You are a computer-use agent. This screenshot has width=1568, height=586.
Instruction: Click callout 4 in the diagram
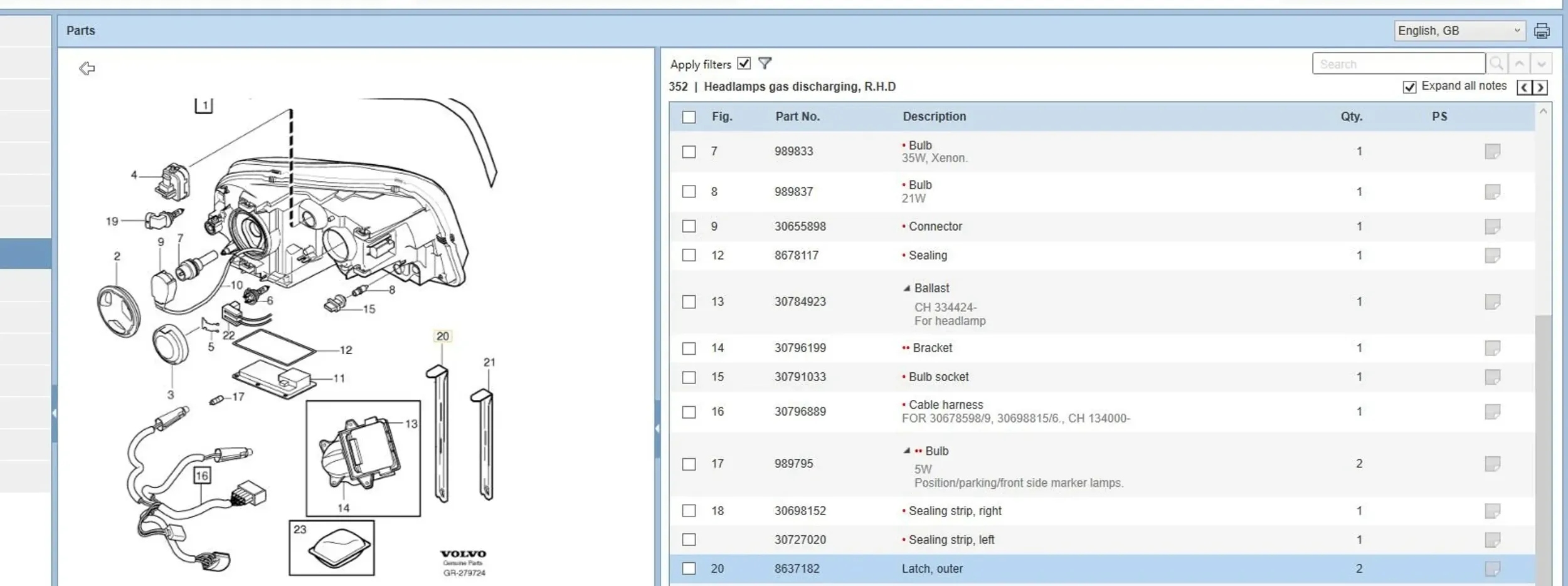tap(134, 175)
